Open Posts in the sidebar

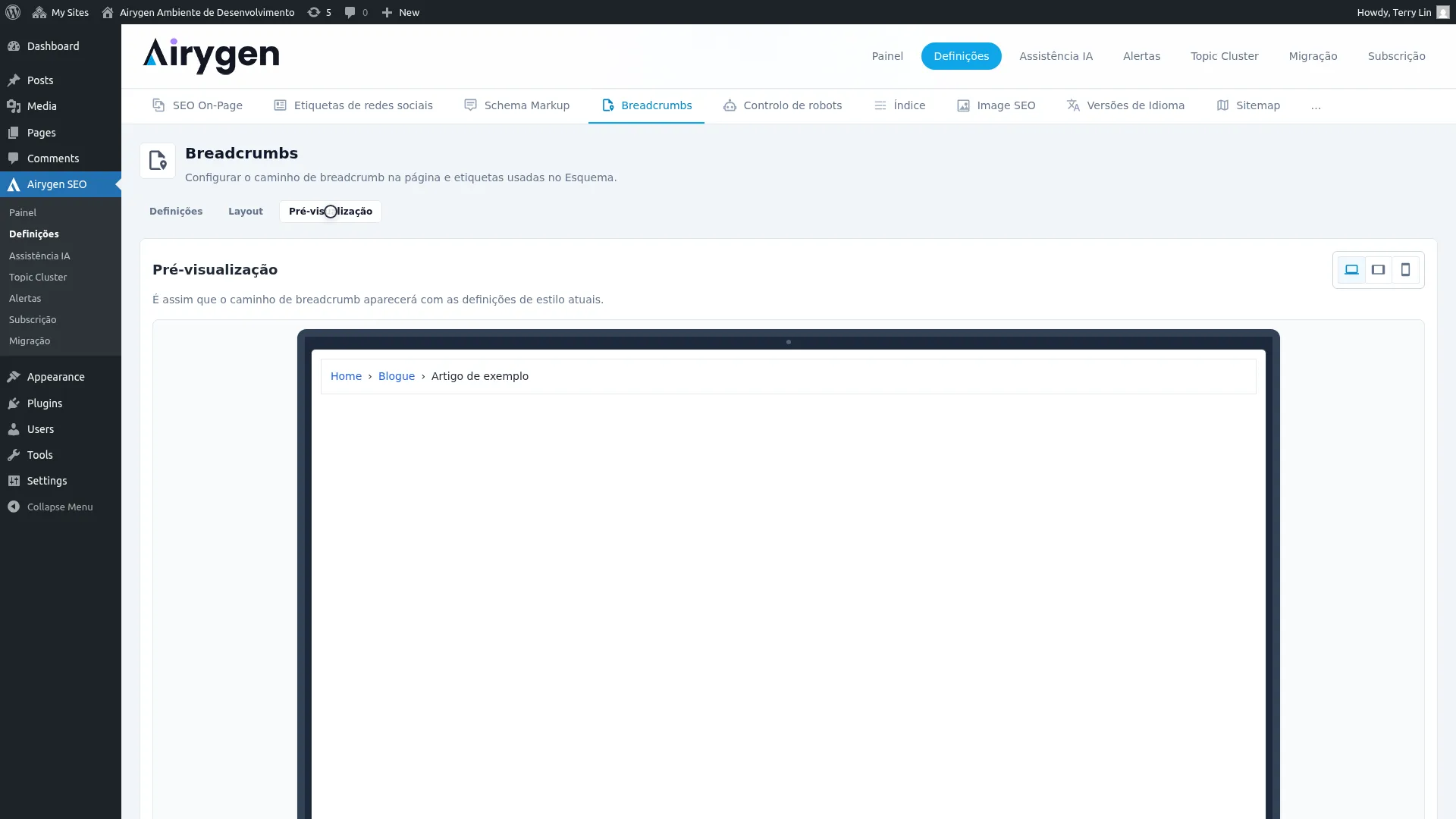pos(61,80)
